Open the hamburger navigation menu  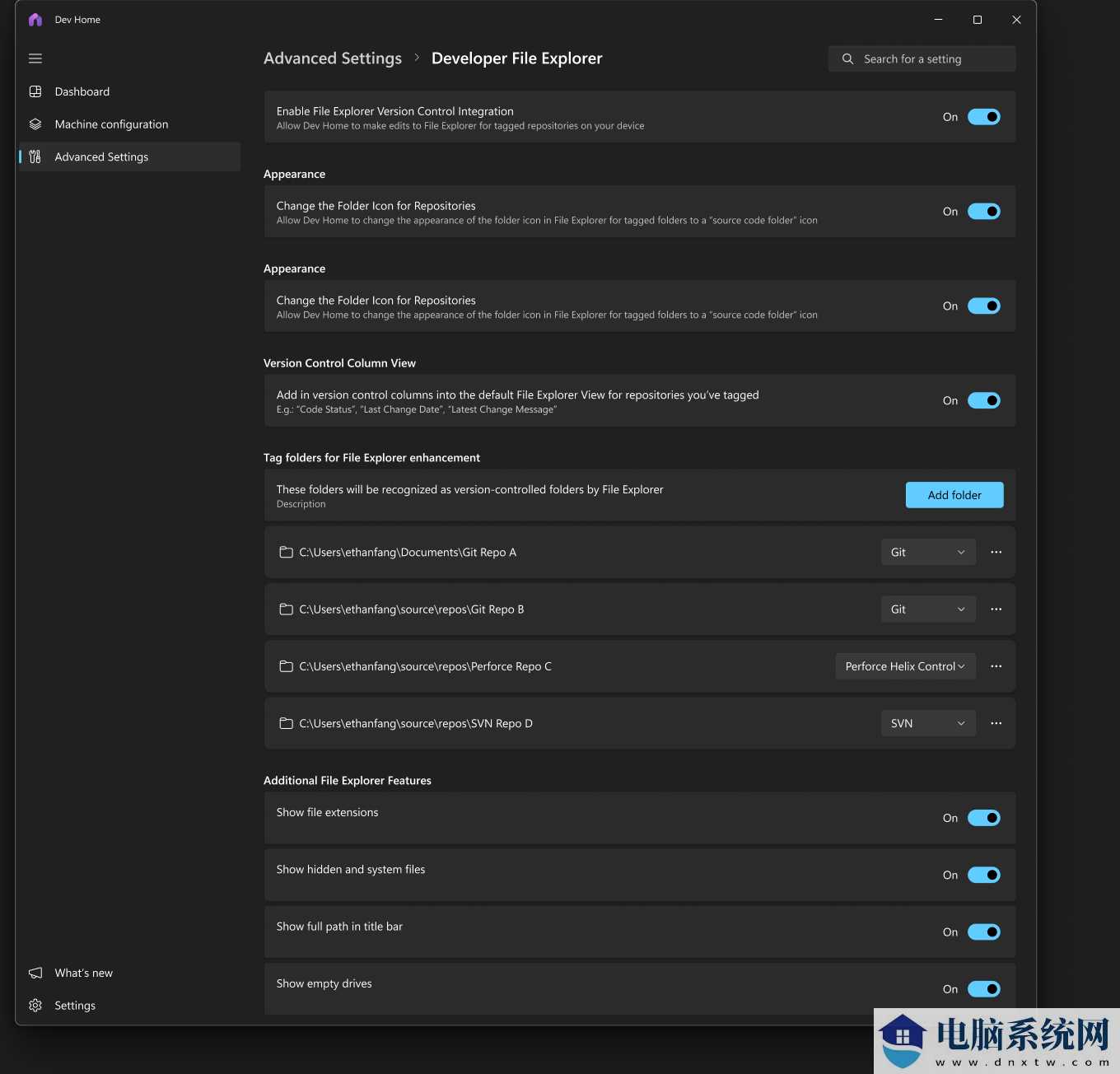[x=35, y=58]
